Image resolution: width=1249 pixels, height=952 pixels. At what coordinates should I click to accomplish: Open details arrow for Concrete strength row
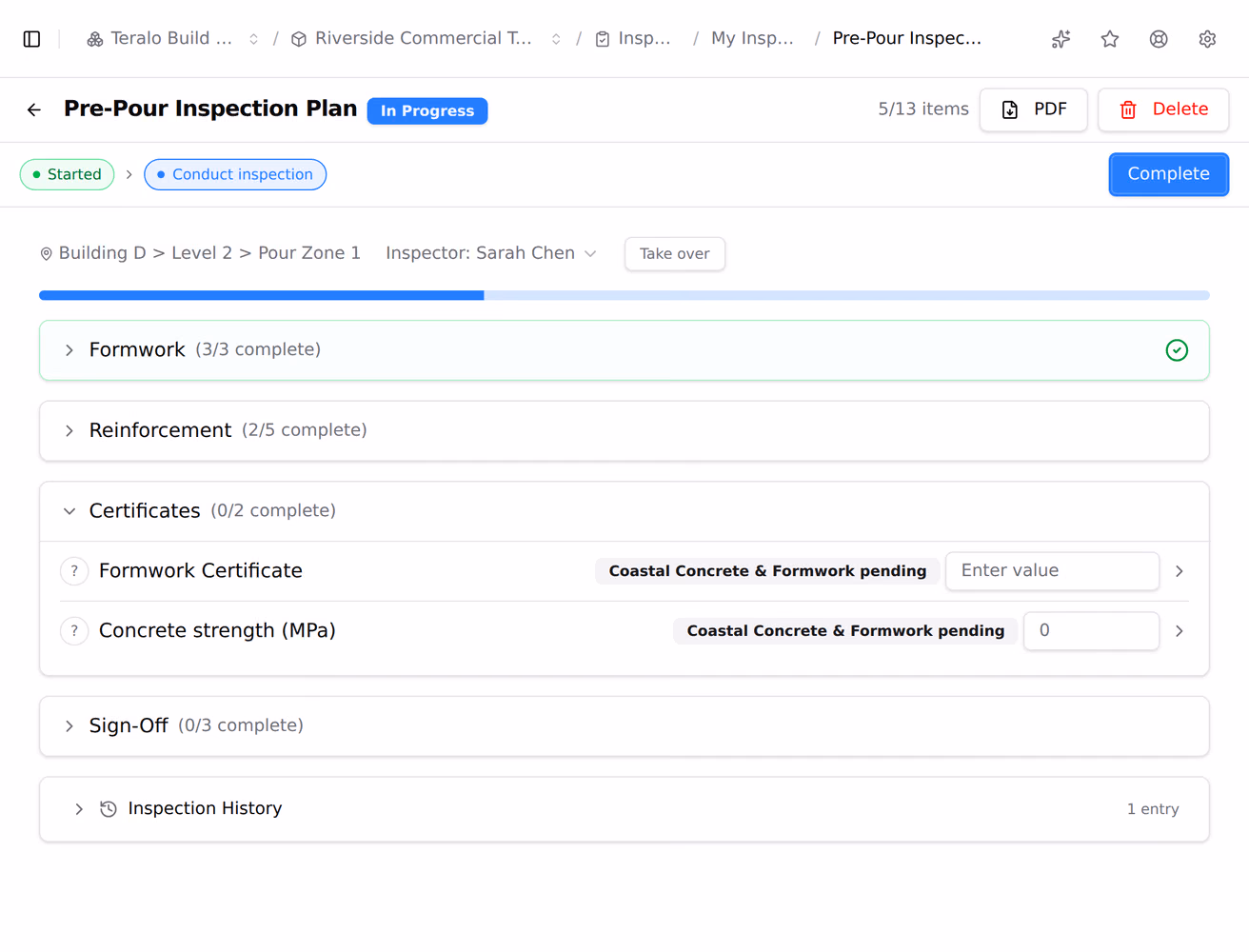pos(1180,631)
